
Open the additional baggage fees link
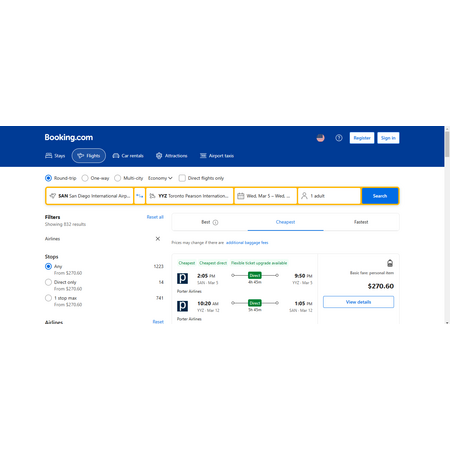click(x=247, y=243)
